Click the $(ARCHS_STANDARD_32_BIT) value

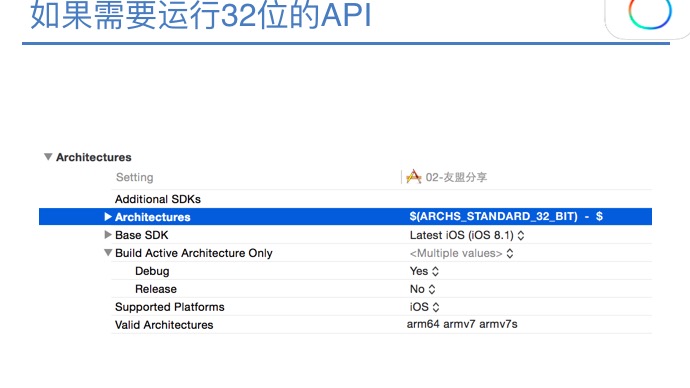click(493, 216)
